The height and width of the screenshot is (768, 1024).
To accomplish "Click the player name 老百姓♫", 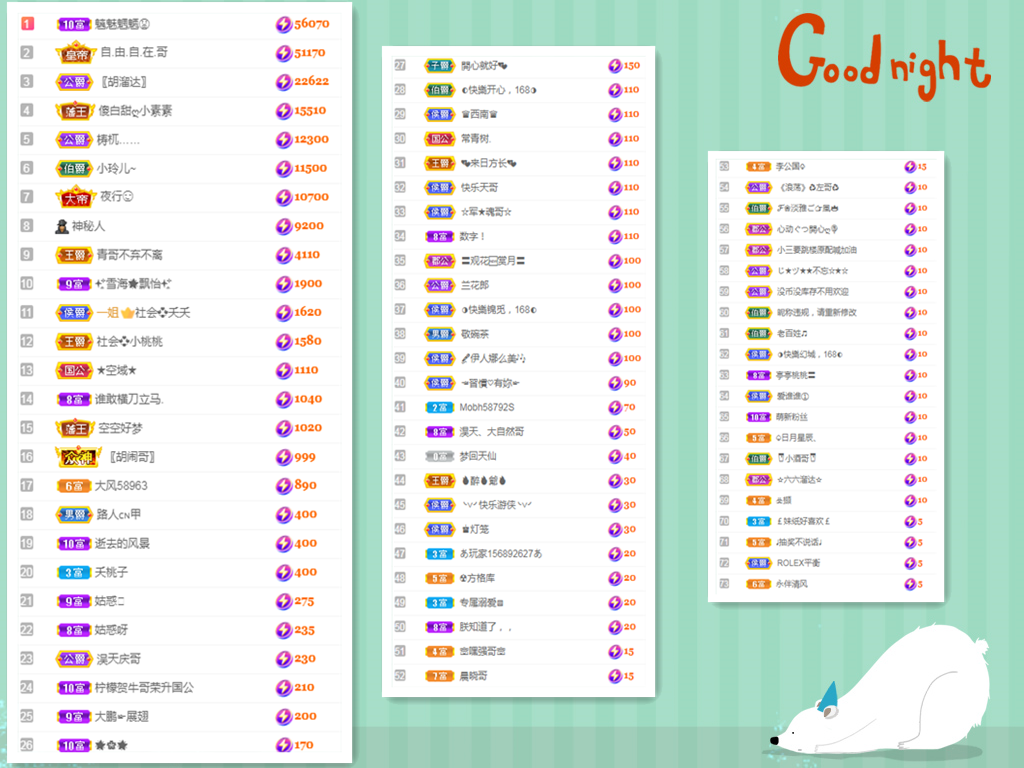I will (792, 334).
